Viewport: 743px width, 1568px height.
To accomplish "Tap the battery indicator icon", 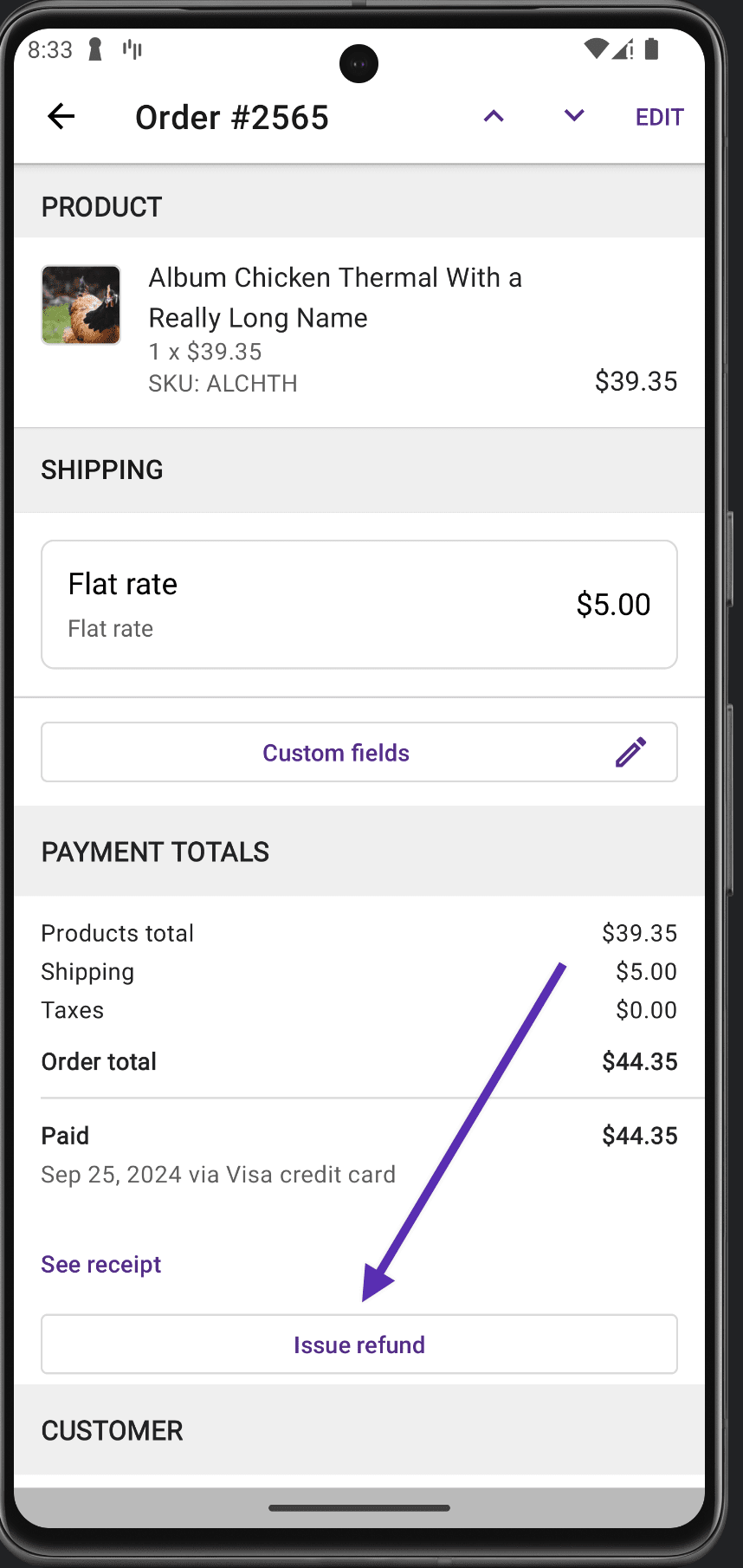I will pos(654,49).
